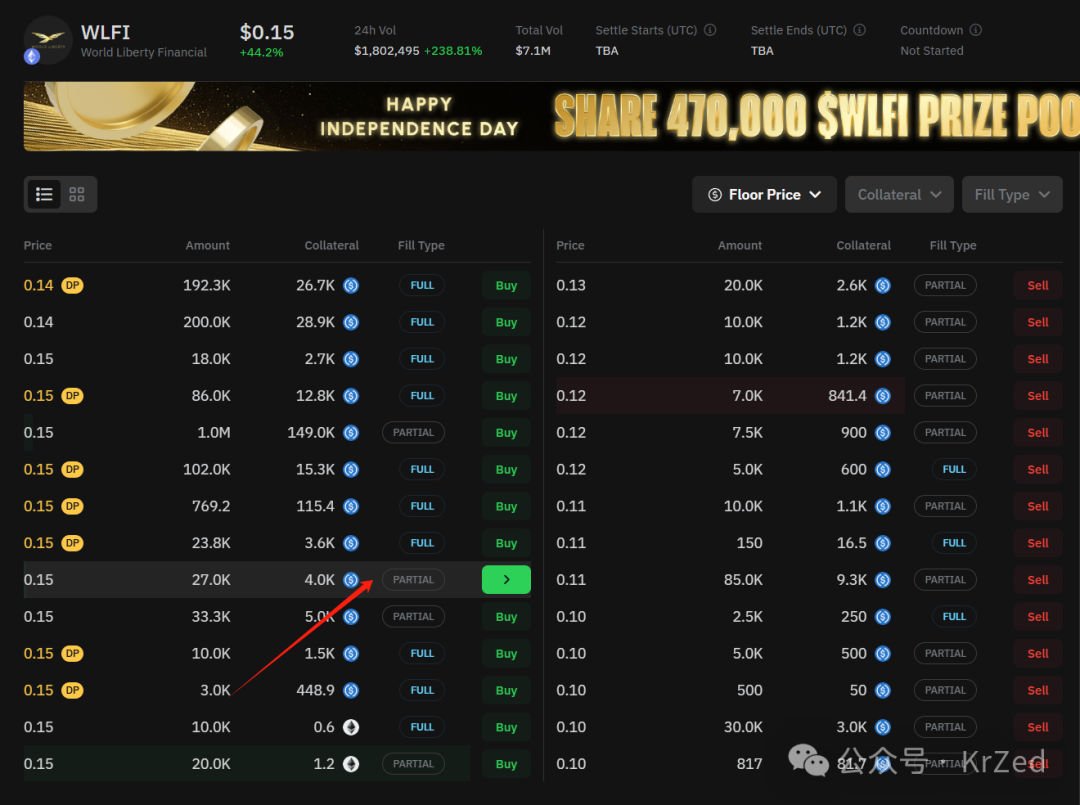Click DP badge on 3.0K row
Screen dimensions: 1080x805
pyautogui.click(x=72, y=690)
